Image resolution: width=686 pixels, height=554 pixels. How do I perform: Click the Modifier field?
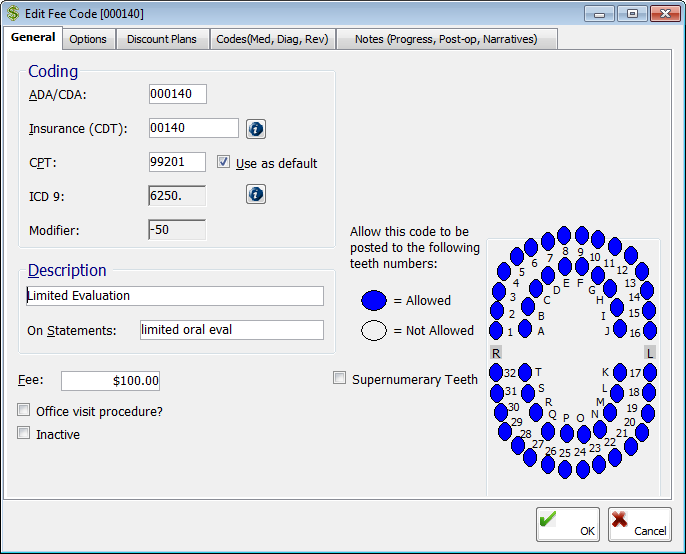[177, 230]
